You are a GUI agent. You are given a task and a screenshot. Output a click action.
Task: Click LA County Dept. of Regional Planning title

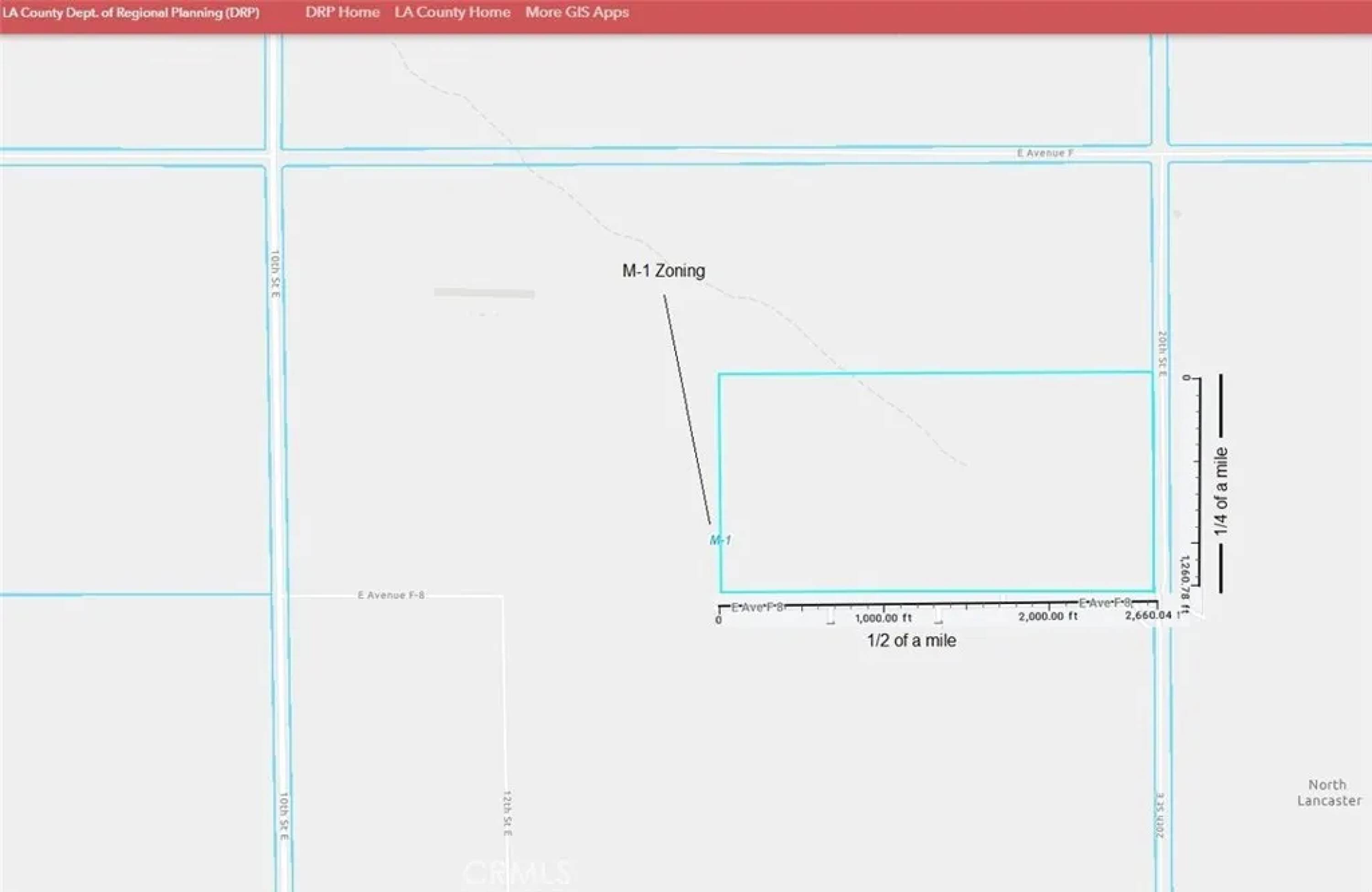point(131,13)
